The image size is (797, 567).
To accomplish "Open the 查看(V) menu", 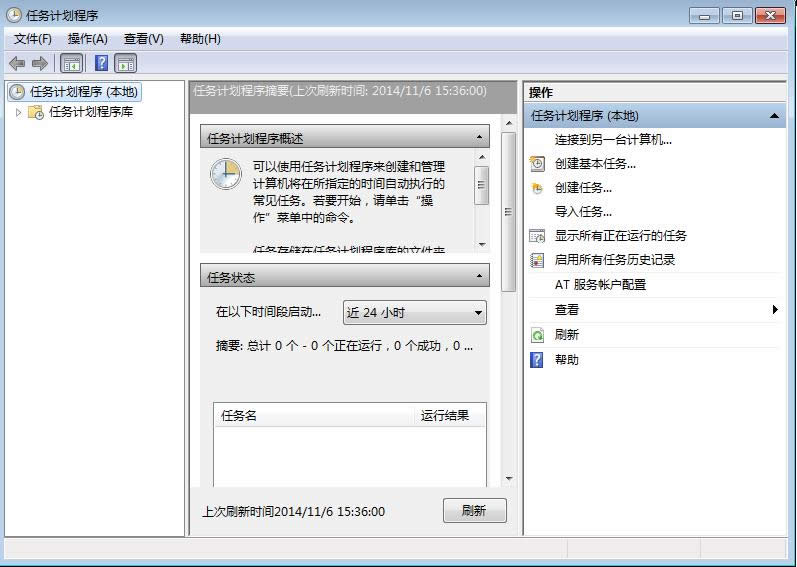I will [143, 38].
